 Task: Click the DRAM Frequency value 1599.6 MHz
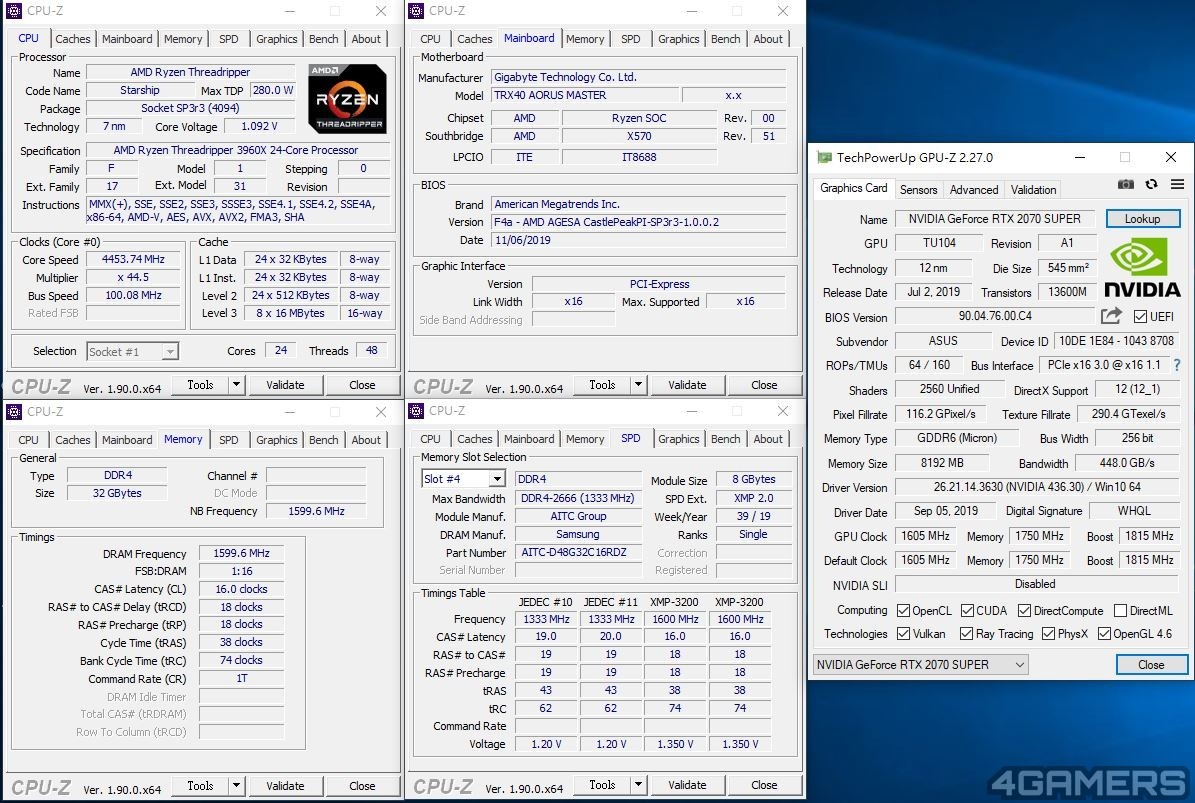tap(241, 553)
